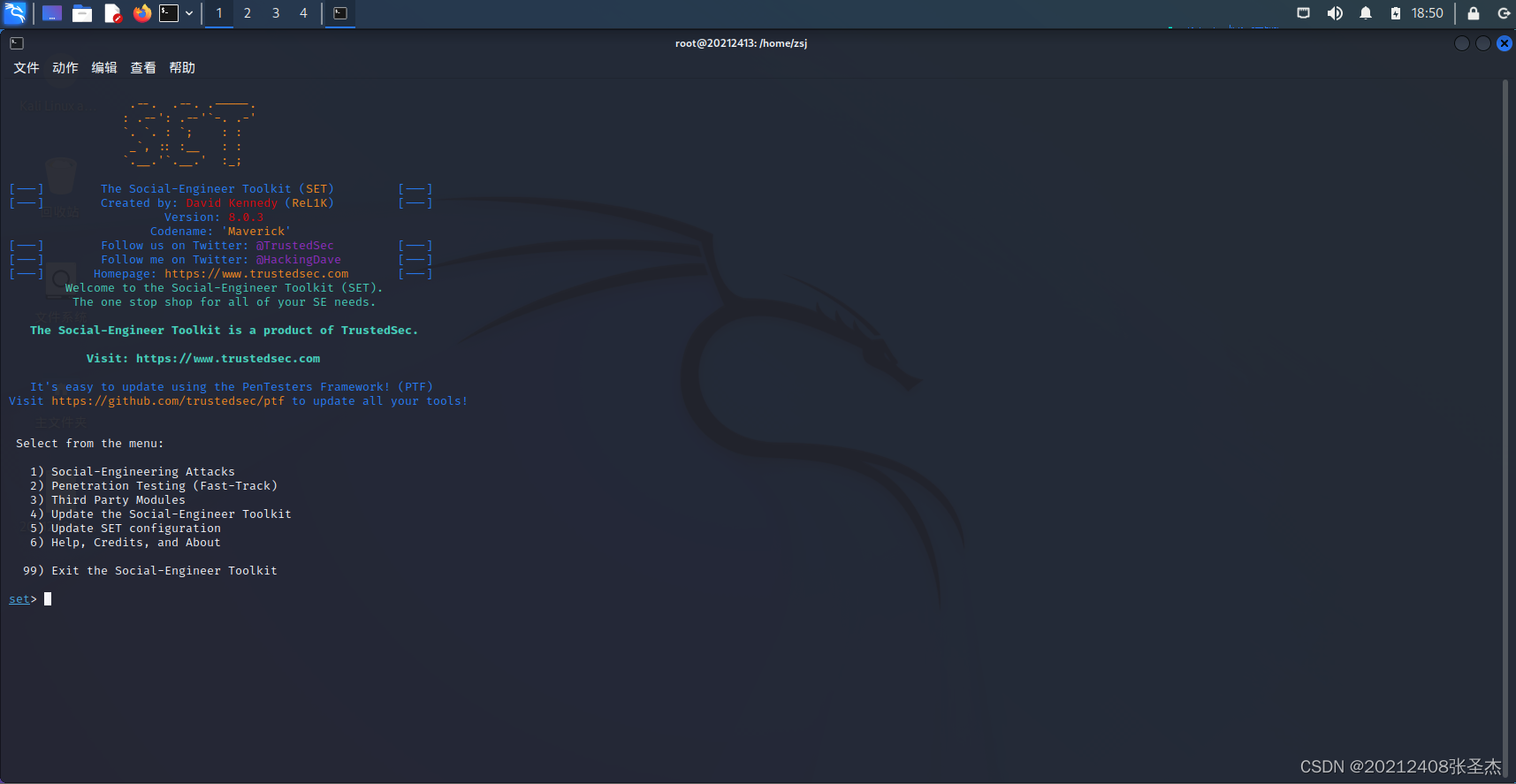Select the terminal window taskbar button
This screenshot has width=1516, height=784.
(340, 13)
